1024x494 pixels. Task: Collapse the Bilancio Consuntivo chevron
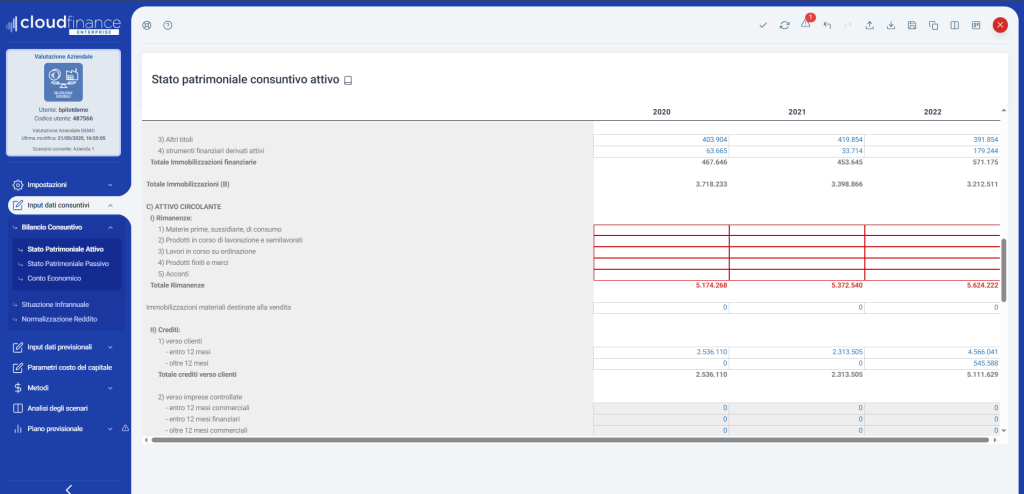click(110, 227)
